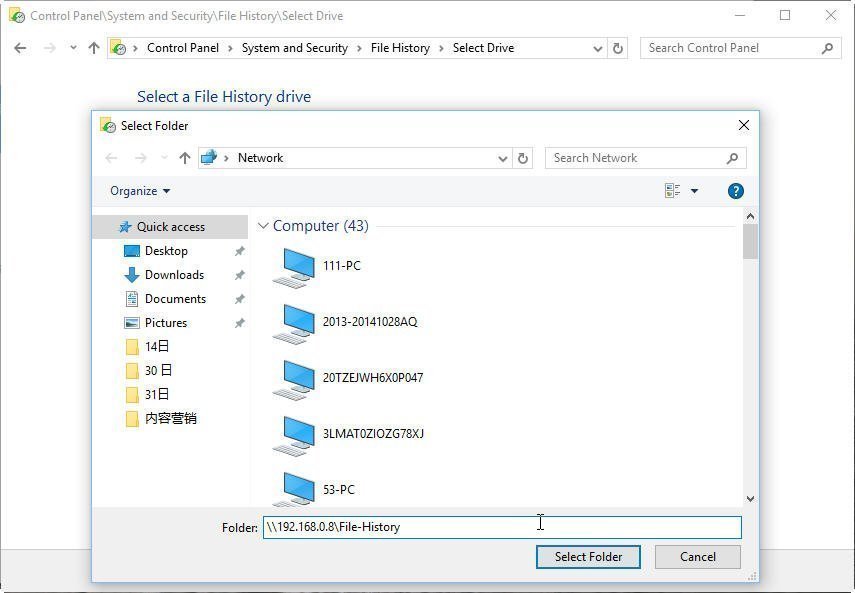Click the help question mark icon
855x593 pixels.
tap(735, 191)
